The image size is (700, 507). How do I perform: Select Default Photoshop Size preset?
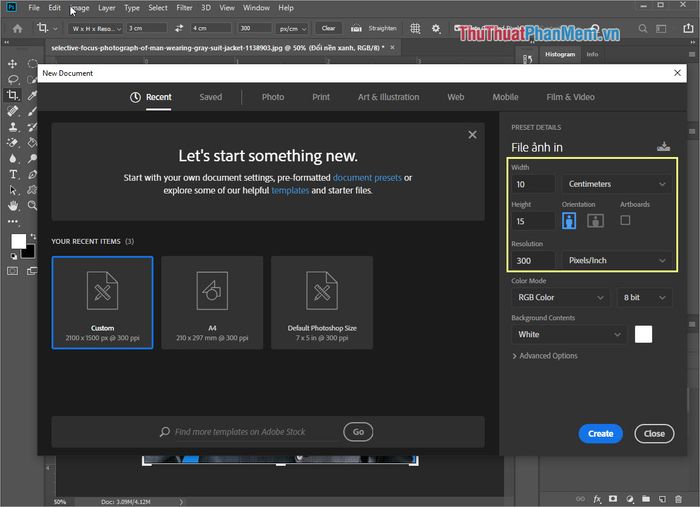[x=322, y=303]
